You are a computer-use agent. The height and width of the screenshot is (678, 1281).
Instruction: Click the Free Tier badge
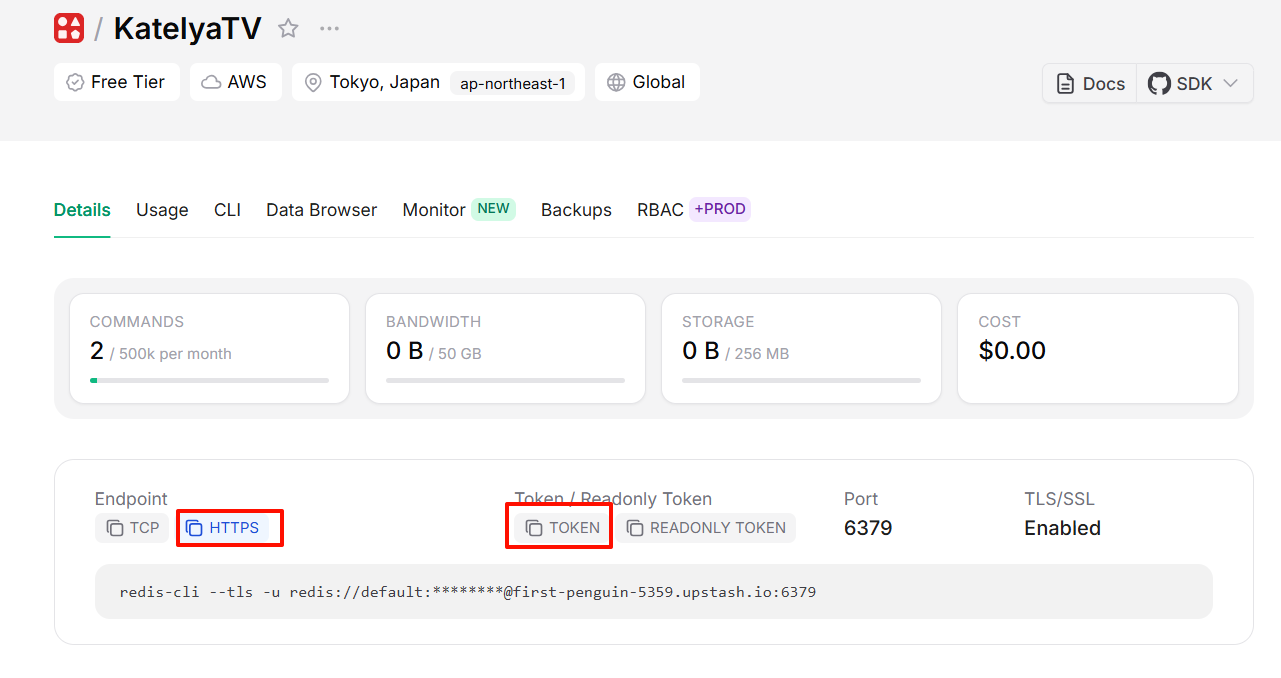click(x=117, y=82)
